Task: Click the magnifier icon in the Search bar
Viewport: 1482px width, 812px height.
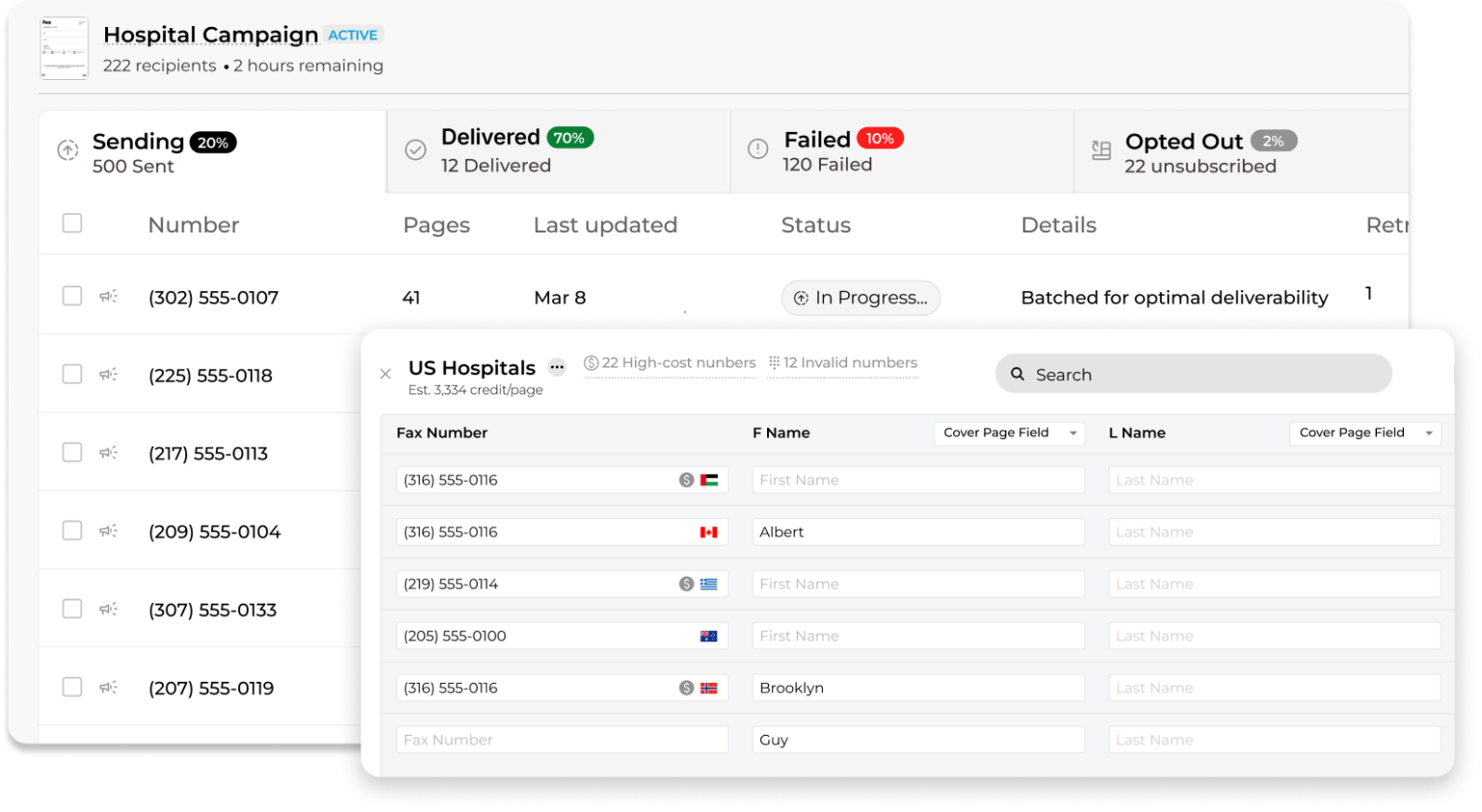Action: (x=1019, y=374)
